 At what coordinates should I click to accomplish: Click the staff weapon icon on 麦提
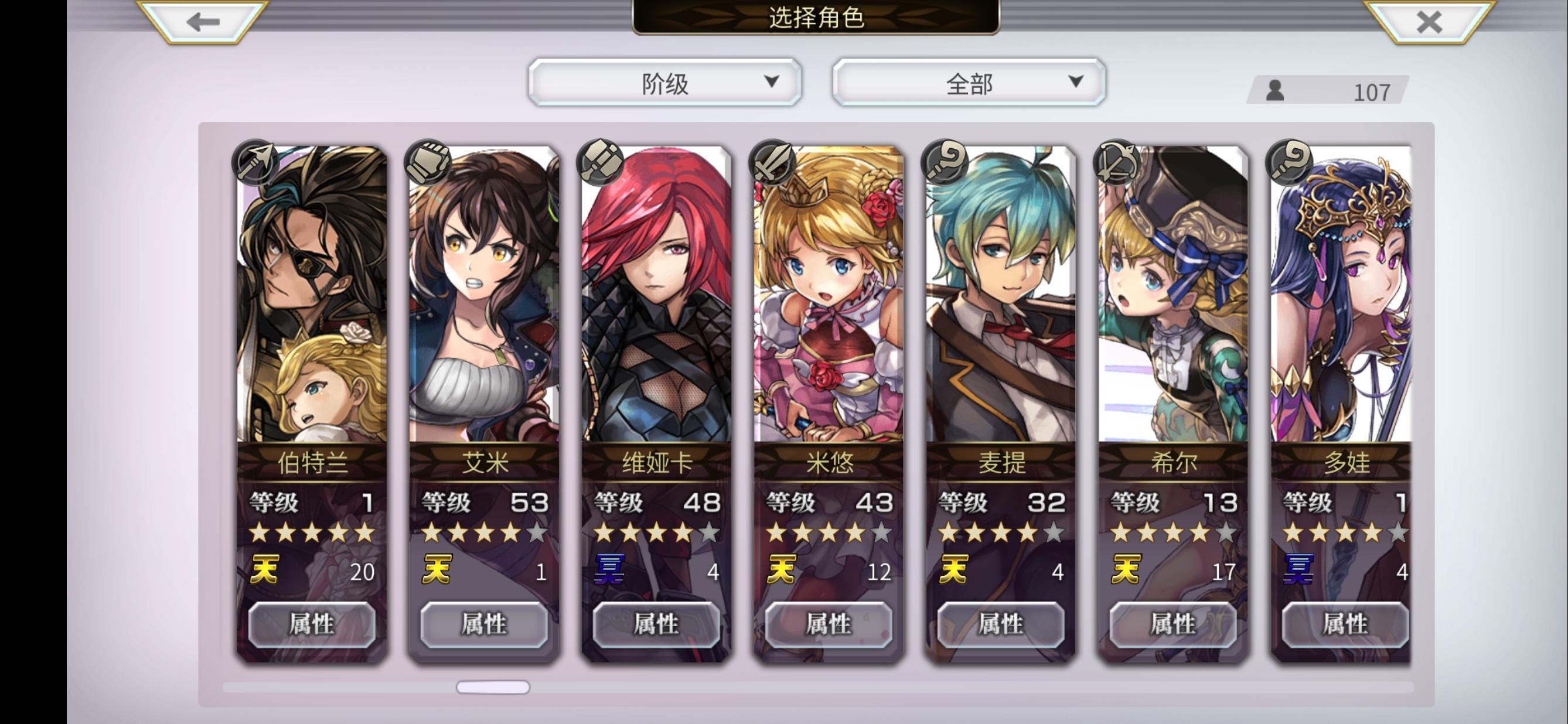pyautogui.click(x=945, y=162)
